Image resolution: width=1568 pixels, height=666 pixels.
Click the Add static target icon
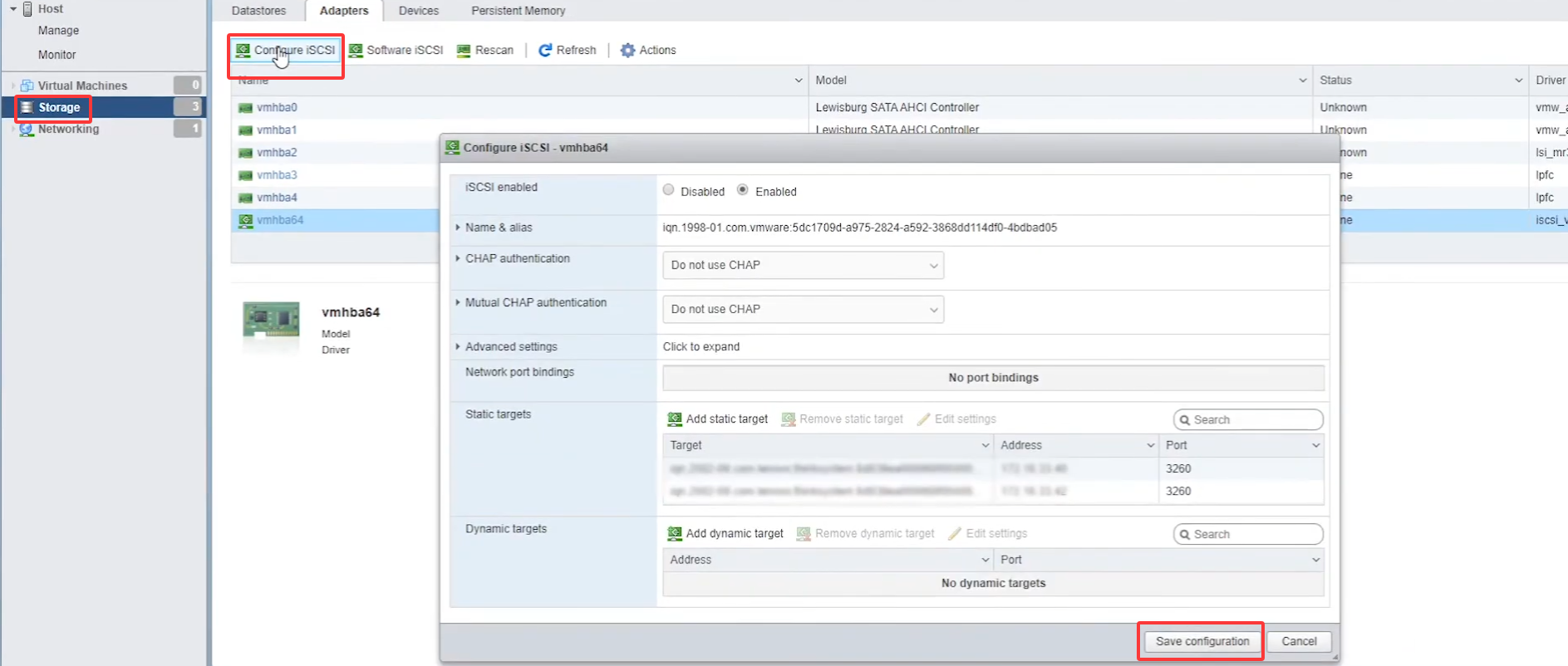click(675, 419)
